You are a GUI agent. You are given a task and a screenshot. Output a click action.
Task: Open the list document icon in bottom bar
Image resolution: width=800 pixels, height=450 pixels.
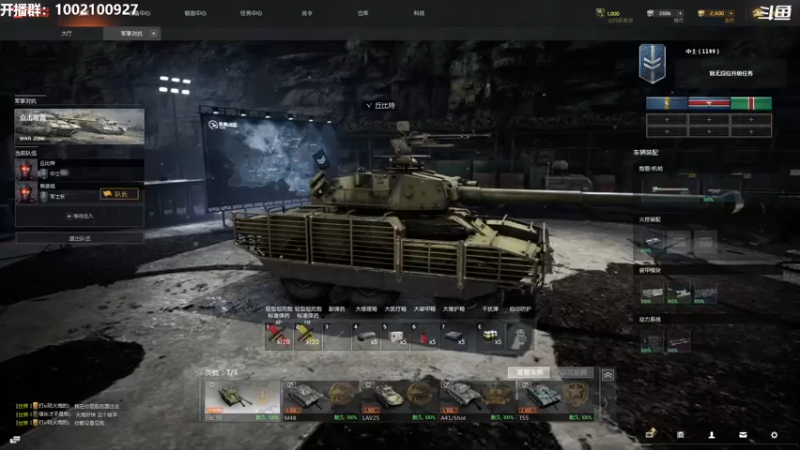[x=681, y=435]
